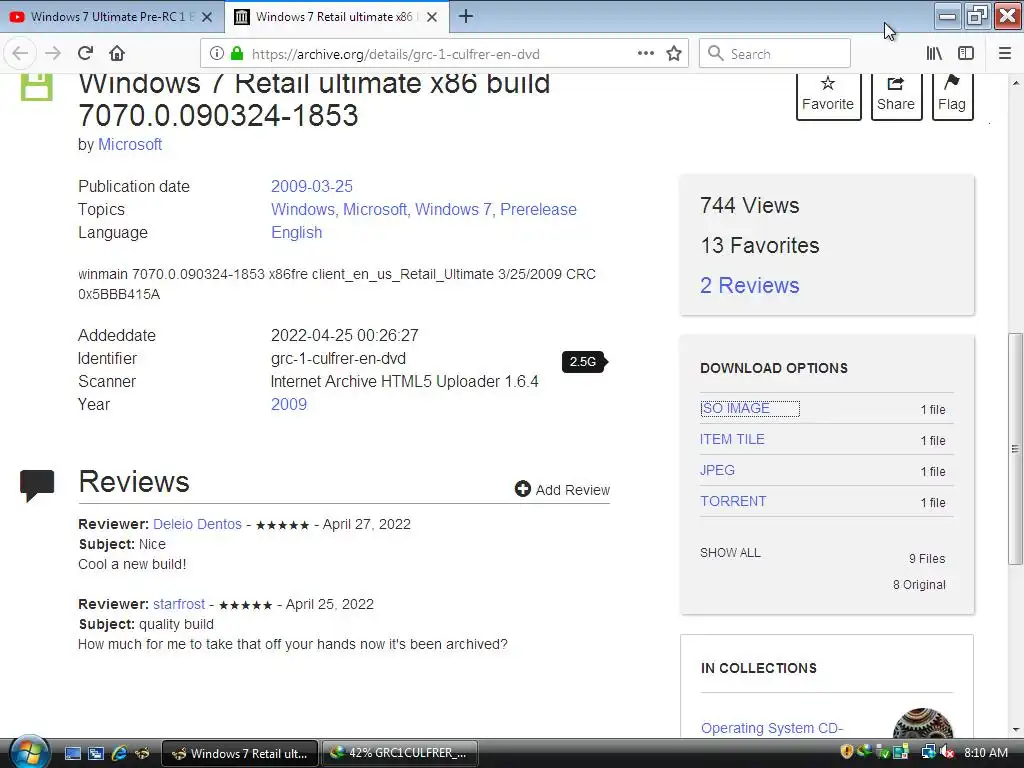Image resolution: width=1024 pixels, height=768 pixels.
Task: Click the green floppy disk software icon
Action: click(x=37, y=87)
